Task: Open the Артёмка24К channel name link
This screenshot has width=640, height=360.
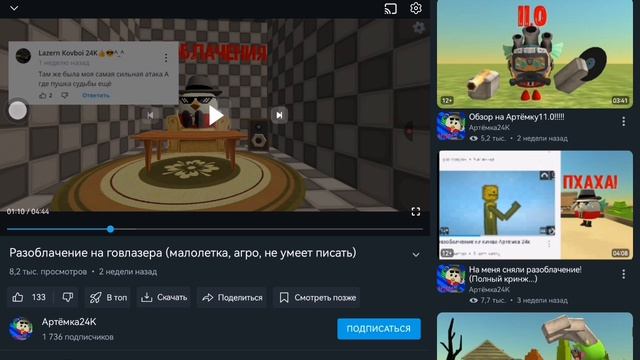Action: coord(69,322)
